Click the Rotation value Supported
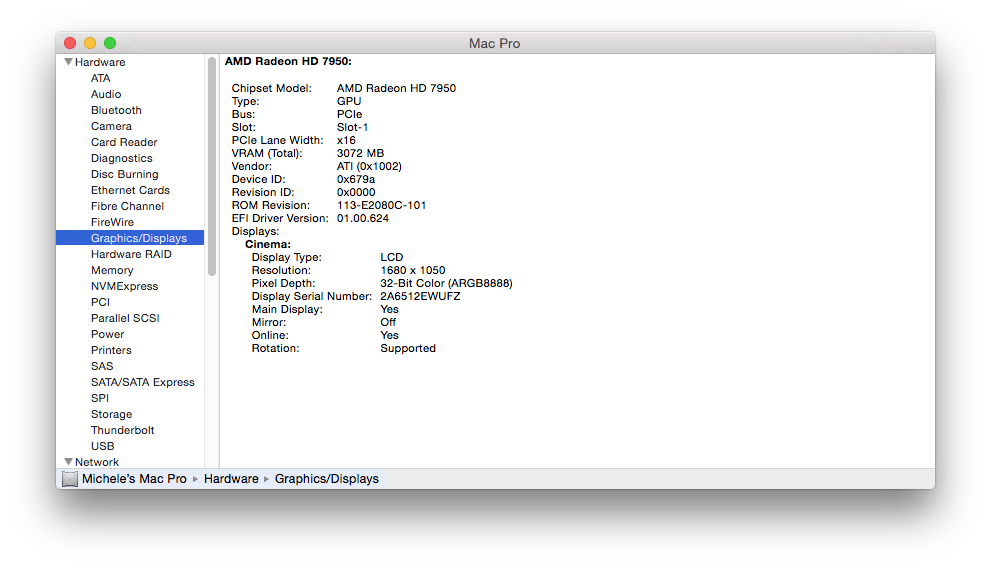 408,348
